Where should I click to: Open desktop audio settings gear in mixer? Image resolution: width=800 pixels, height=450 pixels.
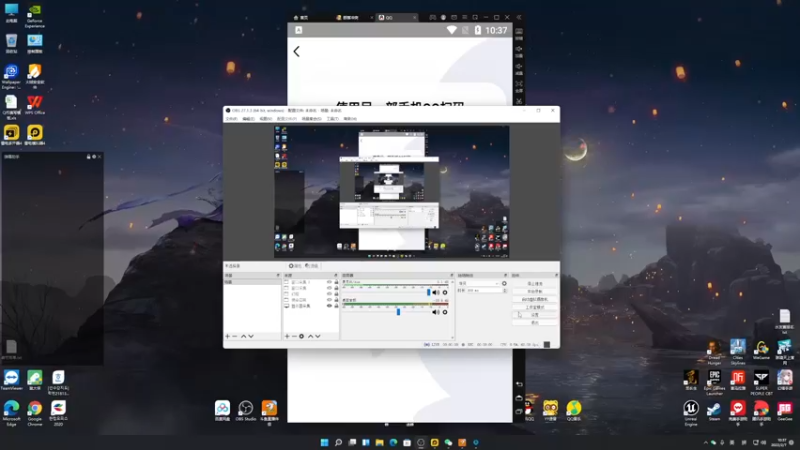pos(445,312)
